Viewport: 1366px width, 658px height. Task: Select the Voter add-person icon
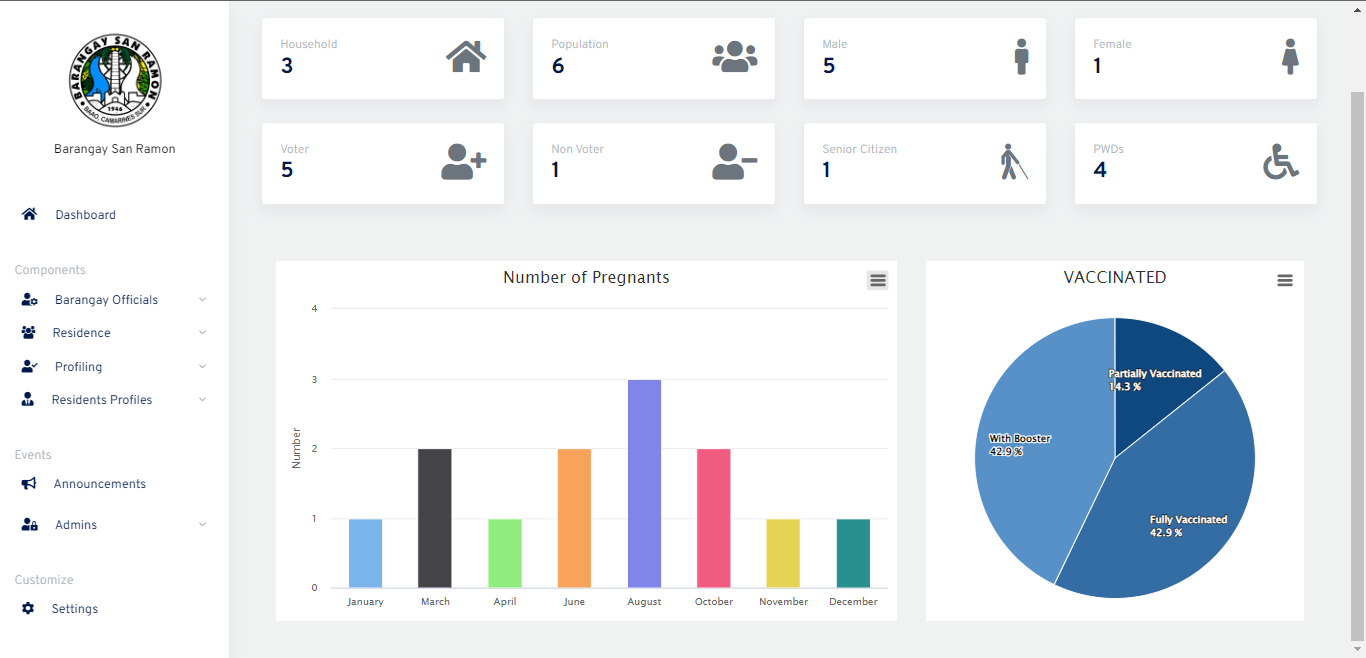pos(462,162)
